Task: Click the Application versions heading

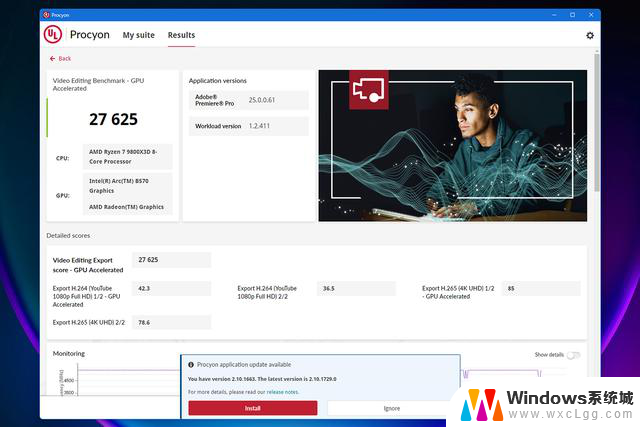Action: point(218,81)
